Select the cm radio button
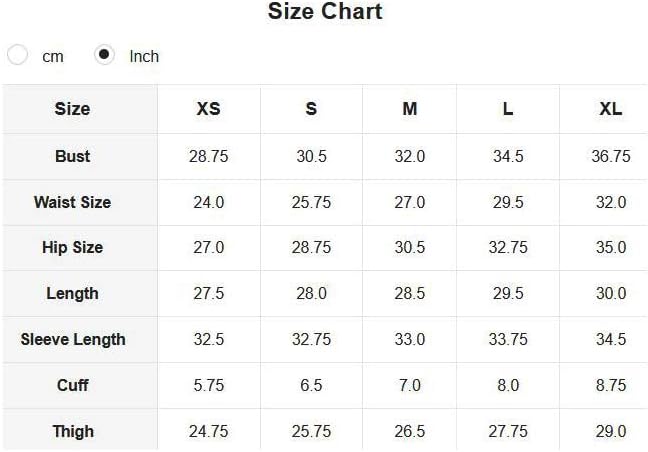 coord(17,55)
